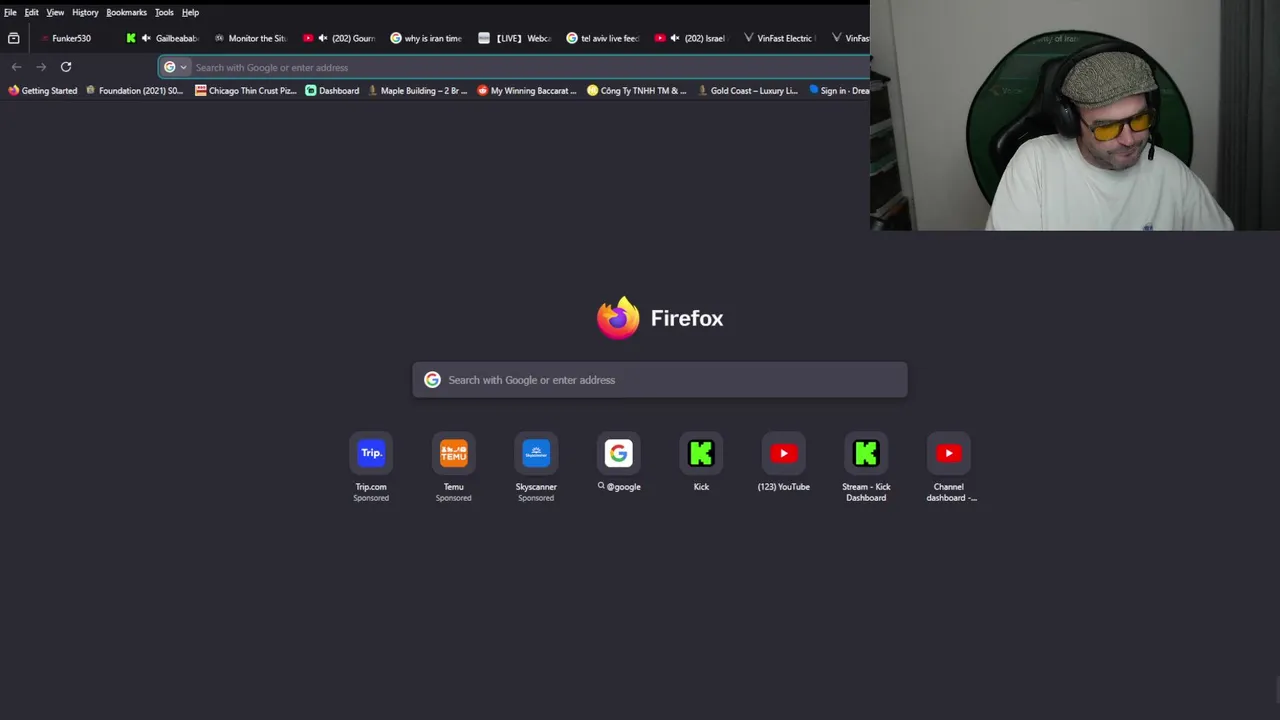Open My Winning Baccarat bookmark
This screenshot has height=720, width=1280.
[527, 90]
